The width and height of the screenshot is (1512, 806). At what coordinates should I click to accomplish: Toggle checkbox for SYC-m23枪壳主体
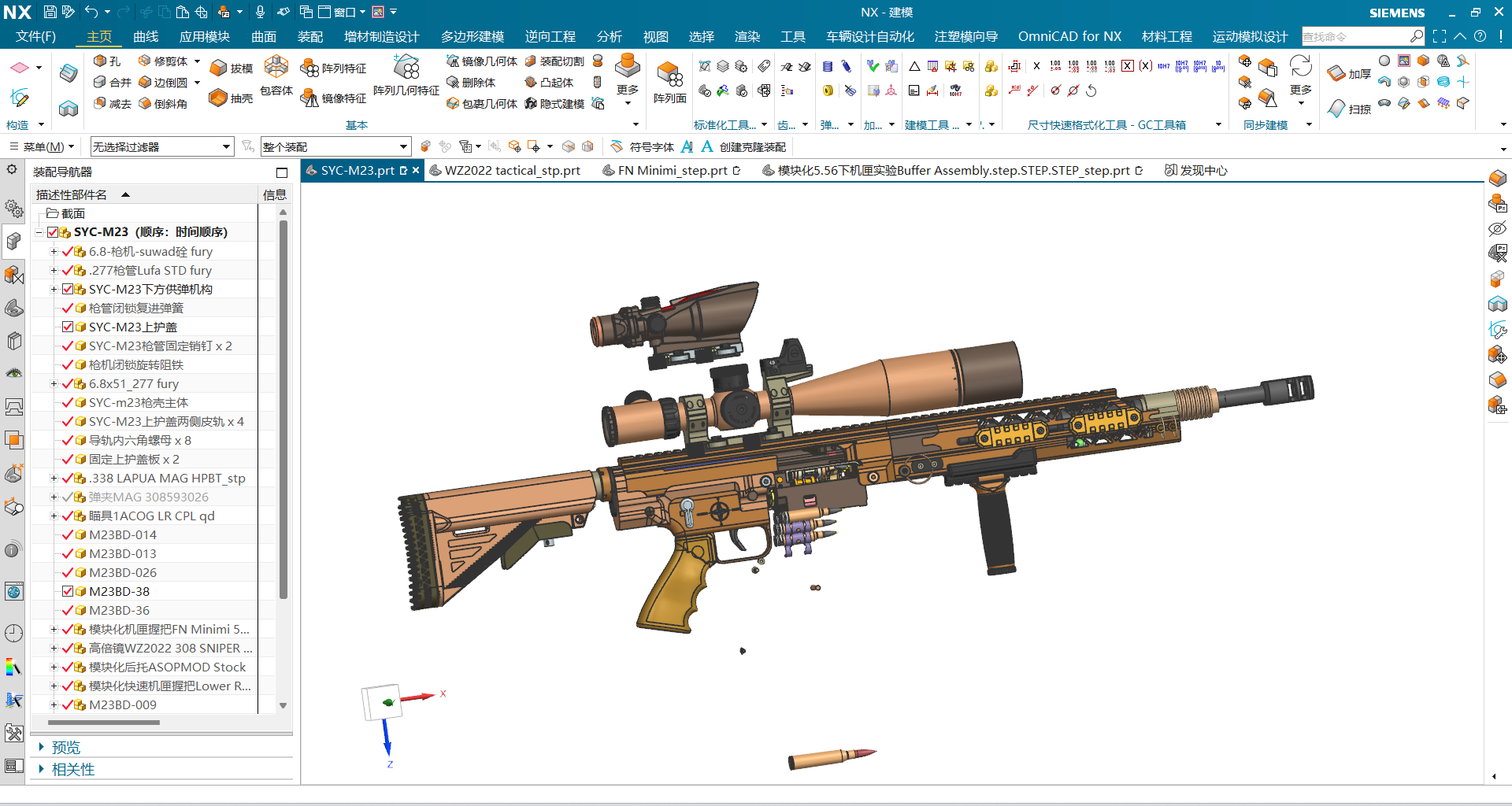click(68, 403)
